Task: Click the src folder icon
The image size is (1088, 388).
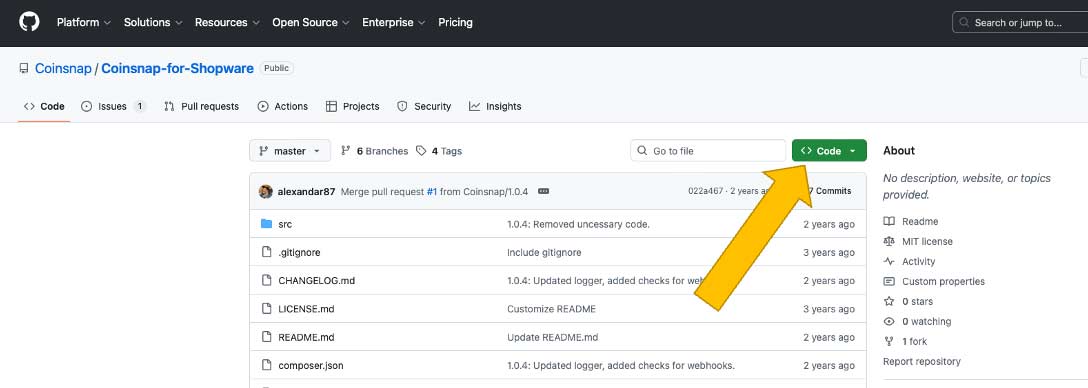Action: point(266,223)
